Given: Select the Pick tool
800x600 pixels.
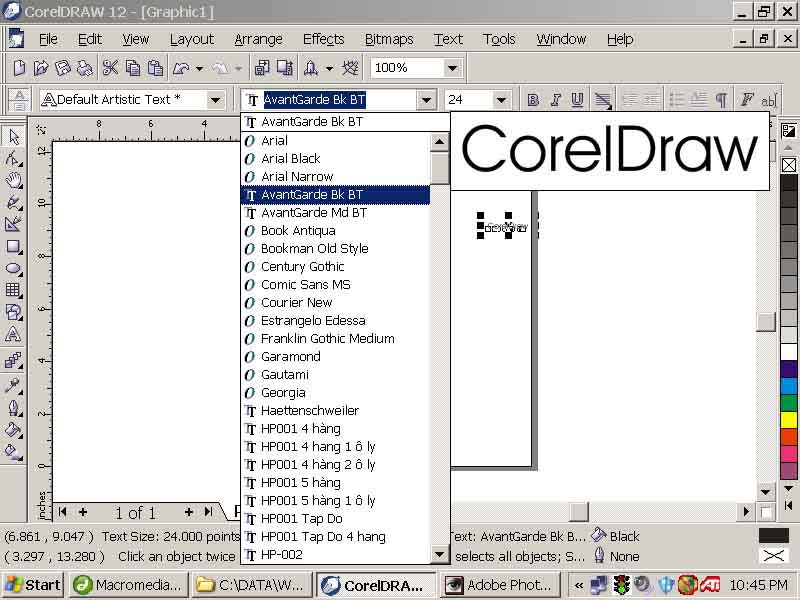Looking at the screenshot, I should pyautogui.click(x=14, y=137).
